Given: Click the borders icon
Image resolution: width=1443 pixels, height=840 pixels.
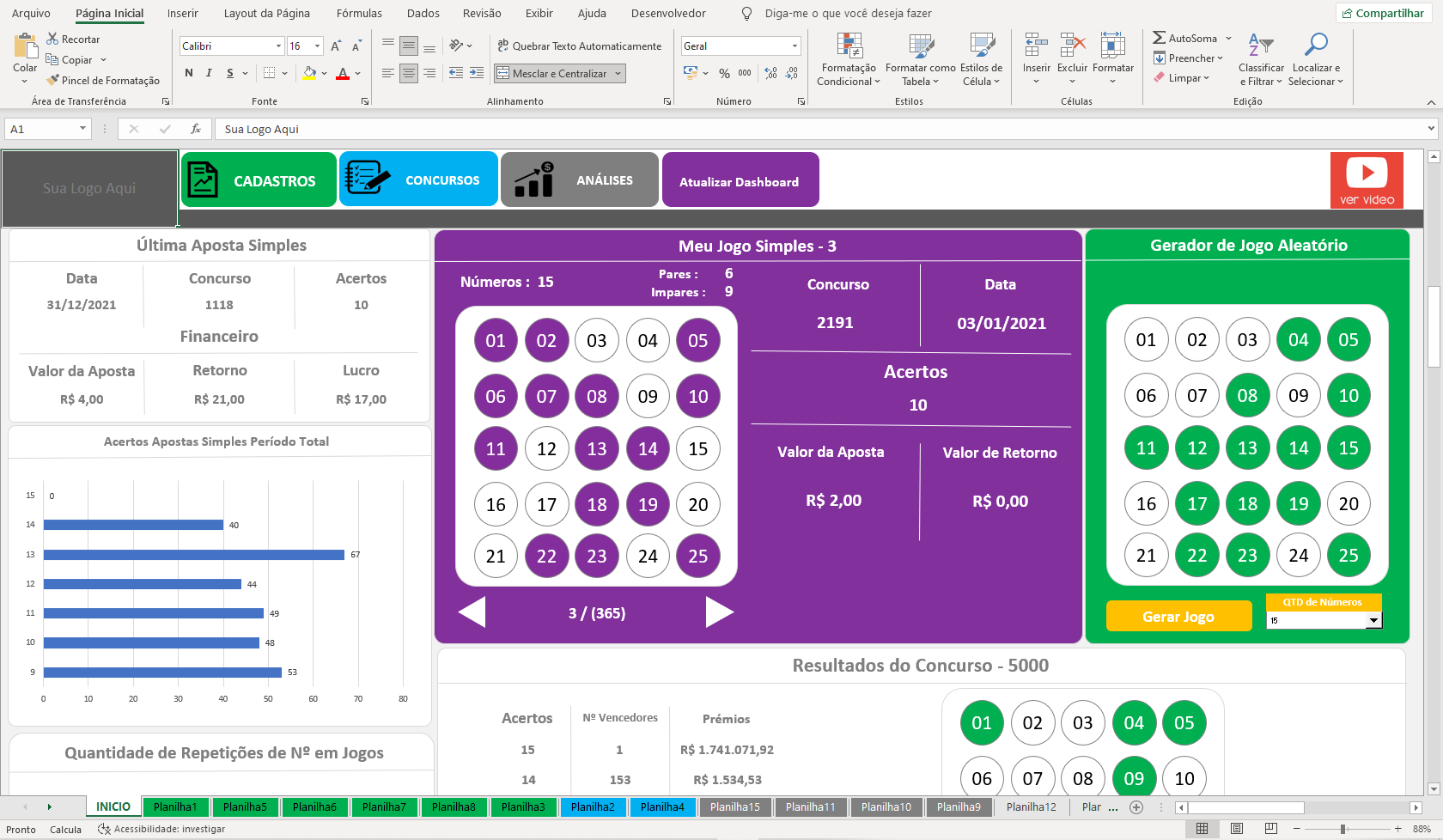Looking at the screenshot, I should [x=270, y=73].
